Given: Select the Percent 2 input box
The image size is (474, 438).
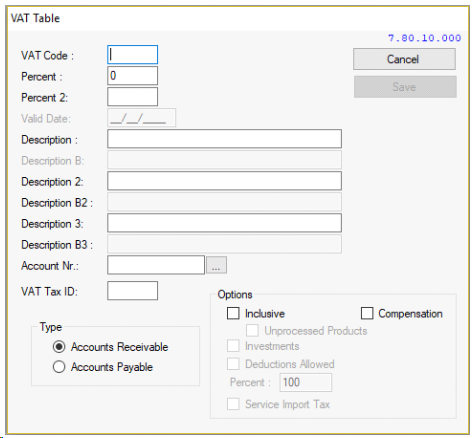Looking at the screenshot, I should (132, 97).
